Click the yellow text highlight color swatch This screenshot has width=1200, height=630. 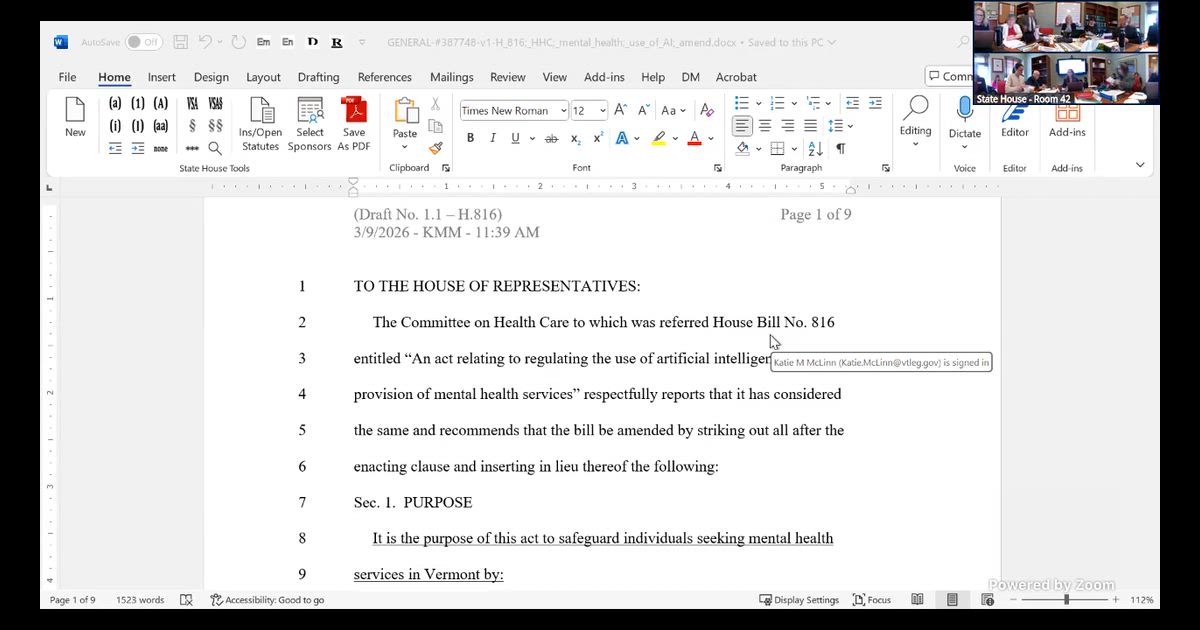[659, 139]
